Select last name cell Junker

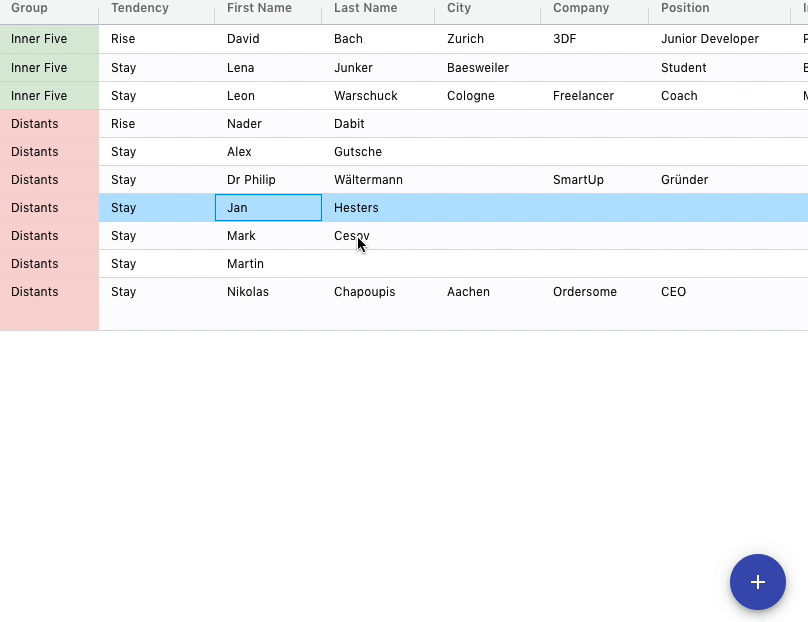tap(378, 68)
